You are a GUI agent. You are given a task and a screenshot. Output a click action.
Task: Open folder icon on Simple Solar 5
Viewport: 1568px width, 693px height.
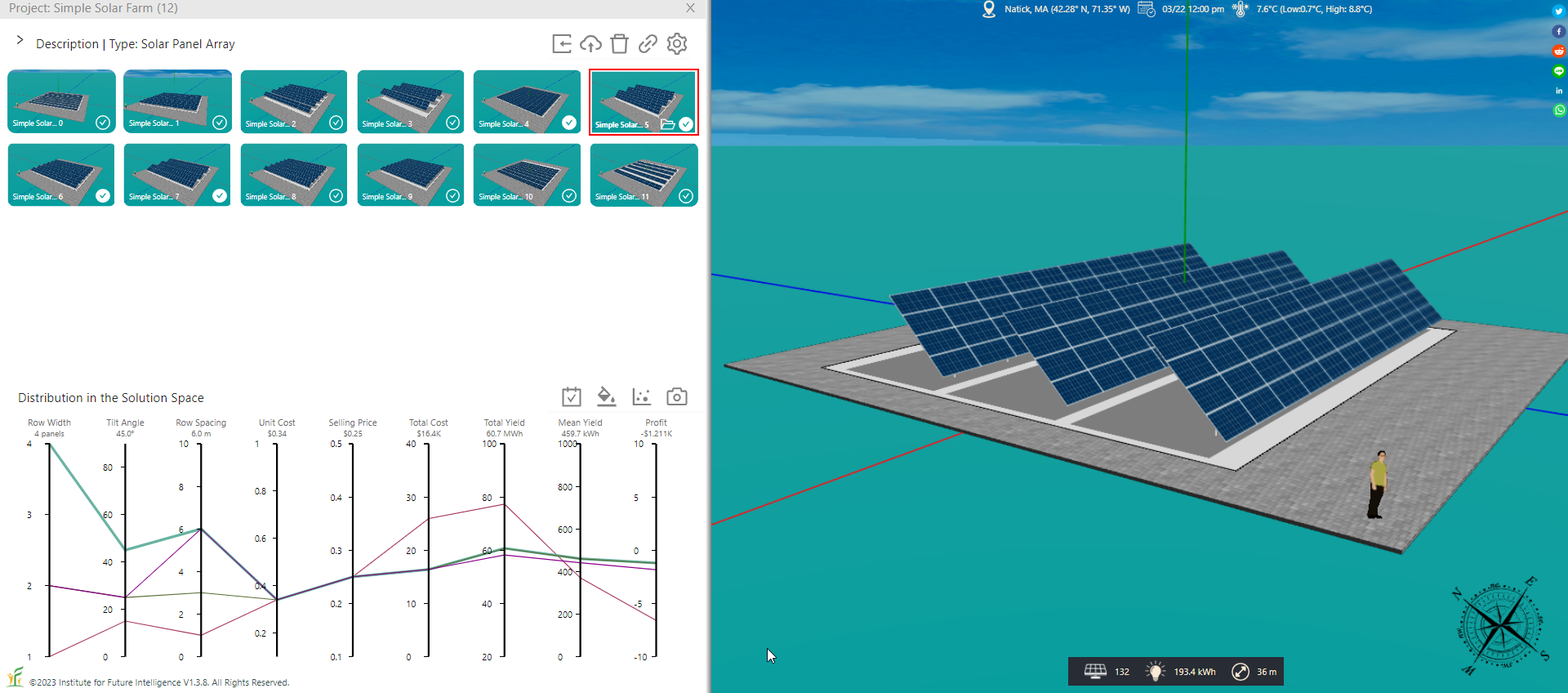click(667, 124)
